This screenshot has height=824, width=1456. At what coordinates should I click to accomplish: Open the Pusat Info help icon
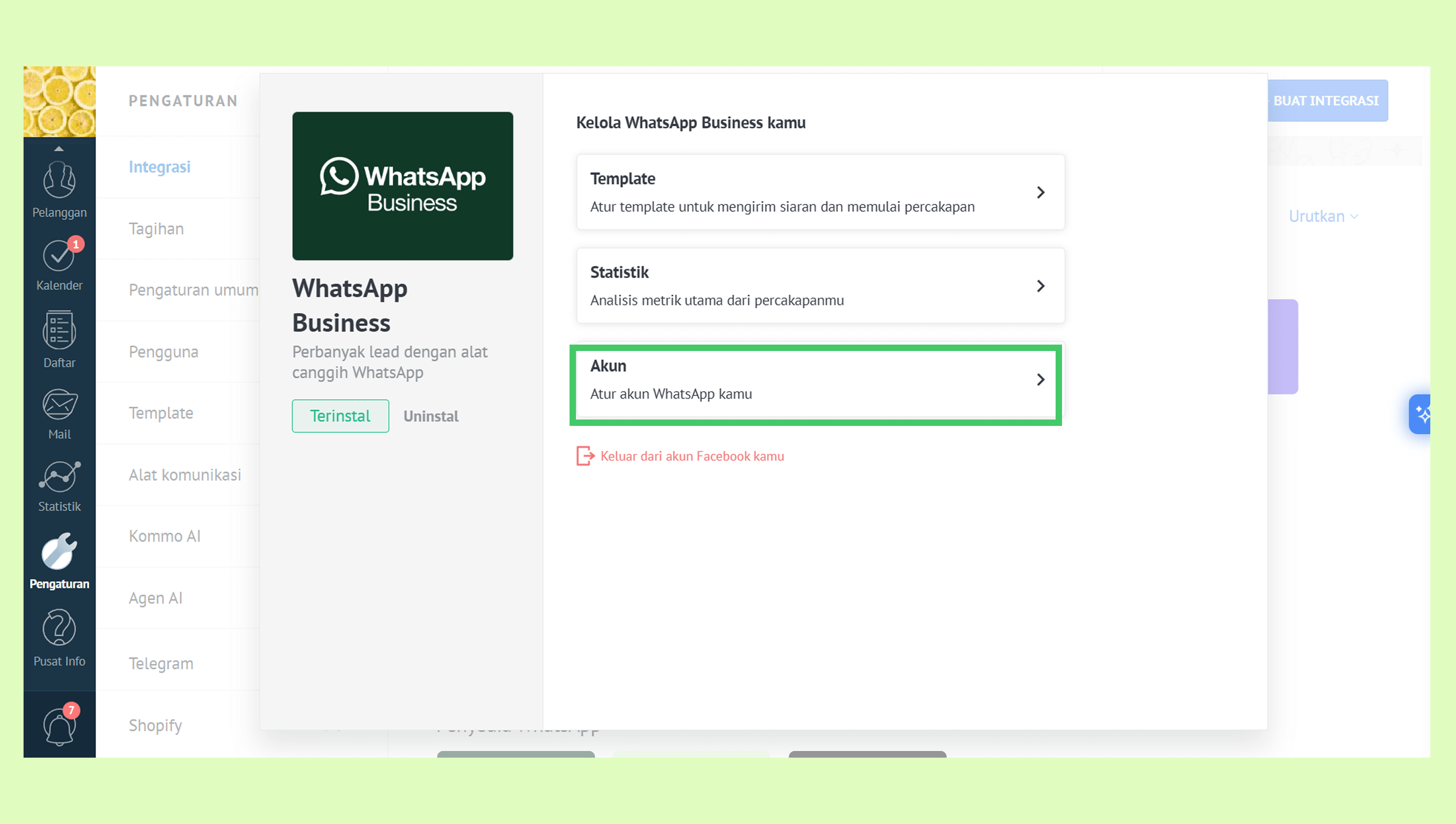click(59, 628)
